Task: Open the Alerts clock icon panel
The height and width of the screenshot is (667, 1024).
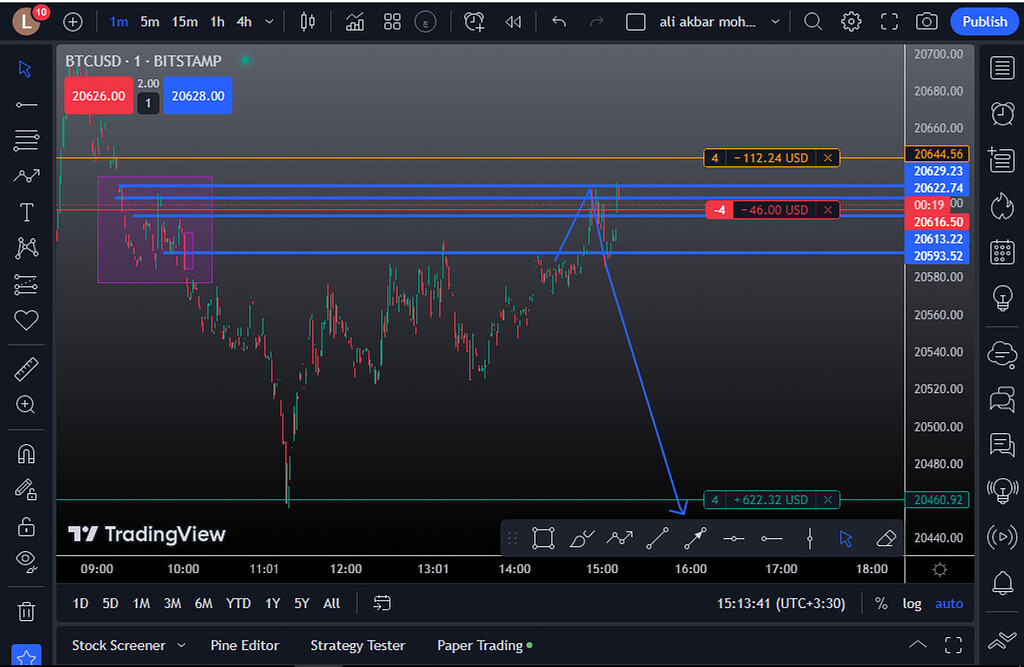Action: coord(1001,113)
